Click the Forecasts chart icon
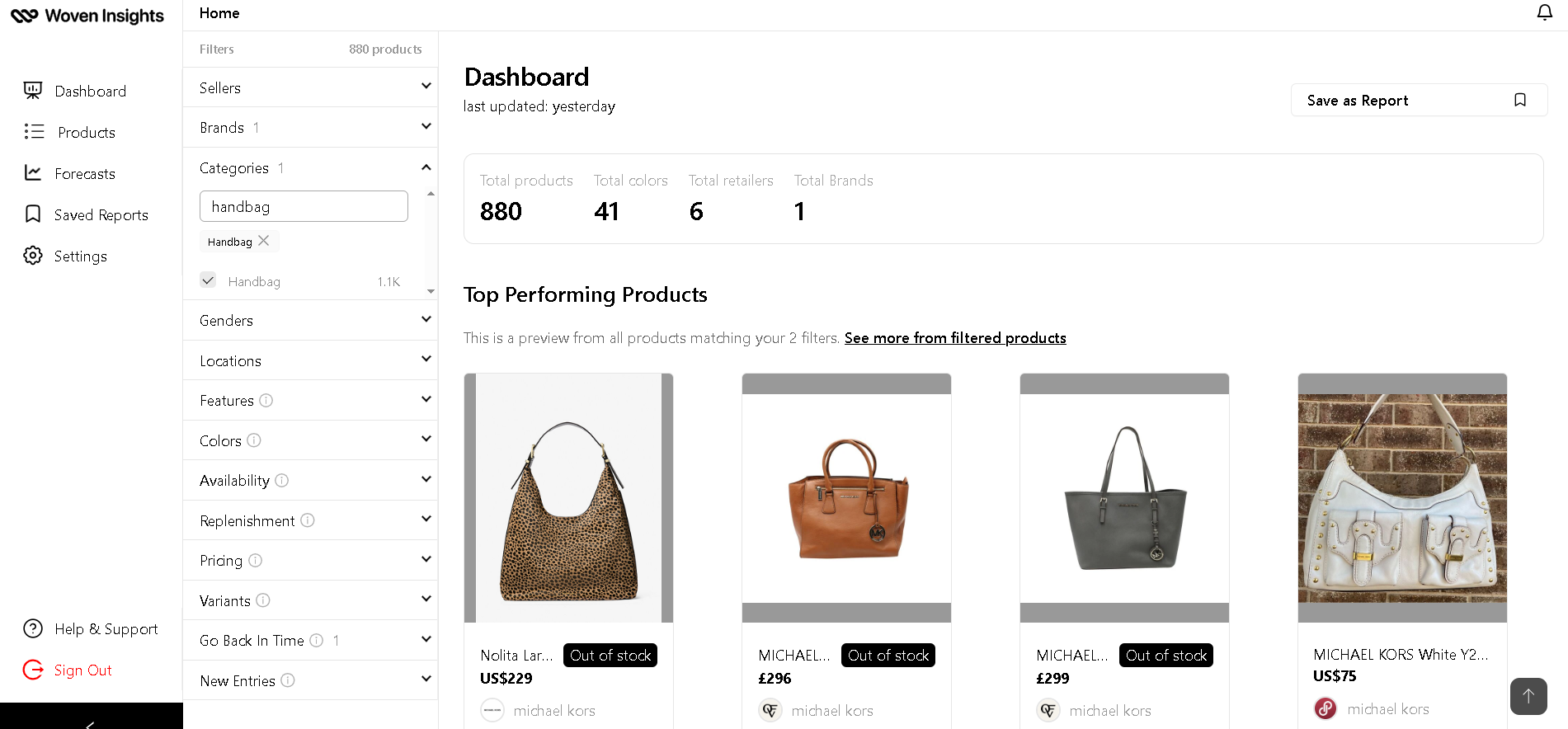Screen dimensions: 1568x729 point(33,173)
